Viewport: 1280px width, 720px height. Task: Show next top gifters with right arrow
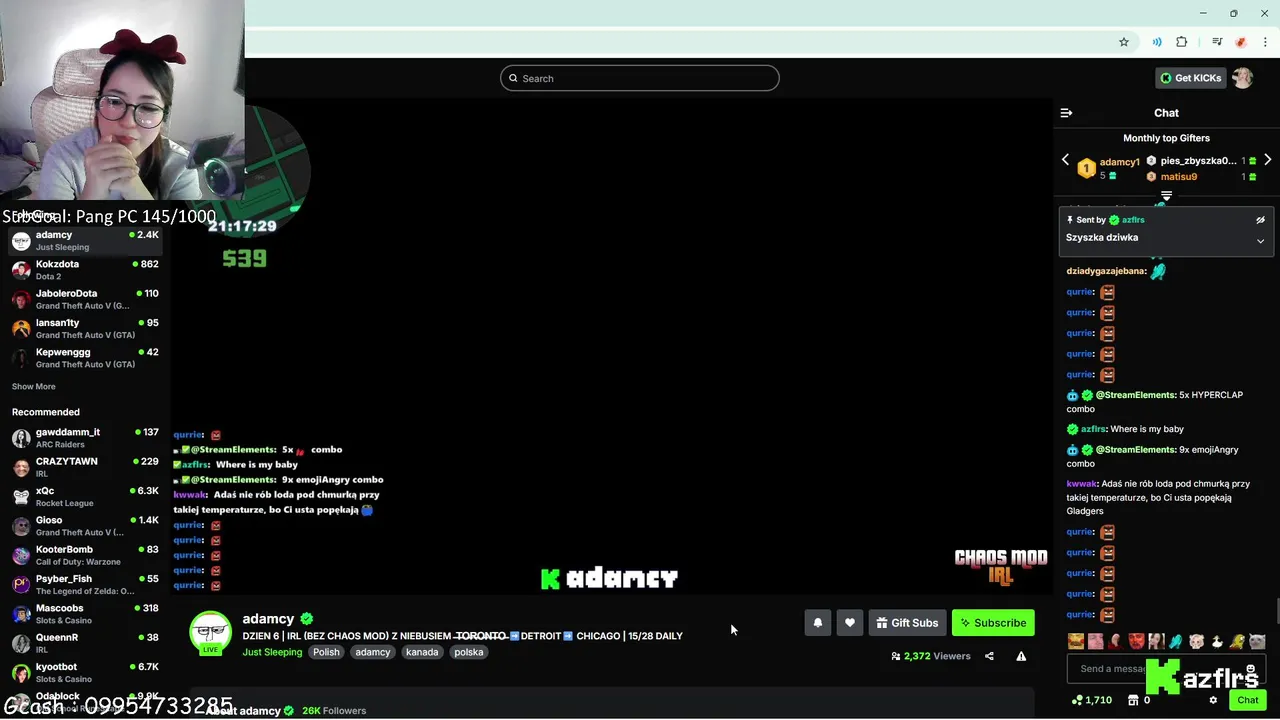pyautogui.click(x=1267, y=160)
